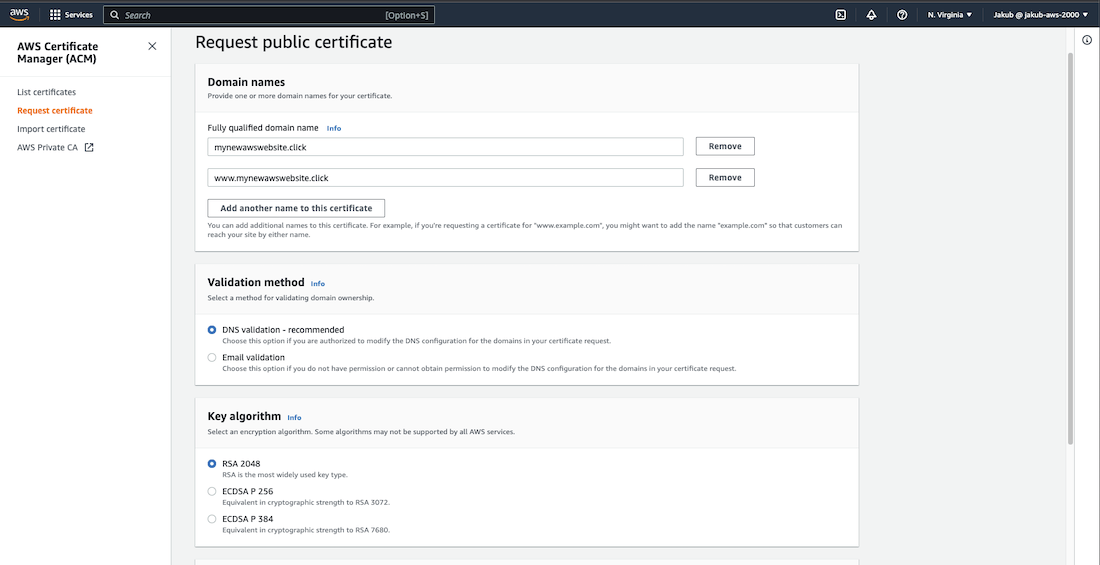Screen dimensions: 1100x565
Task: Launch the CloudShell terminal icon
Action: (841, 15)
